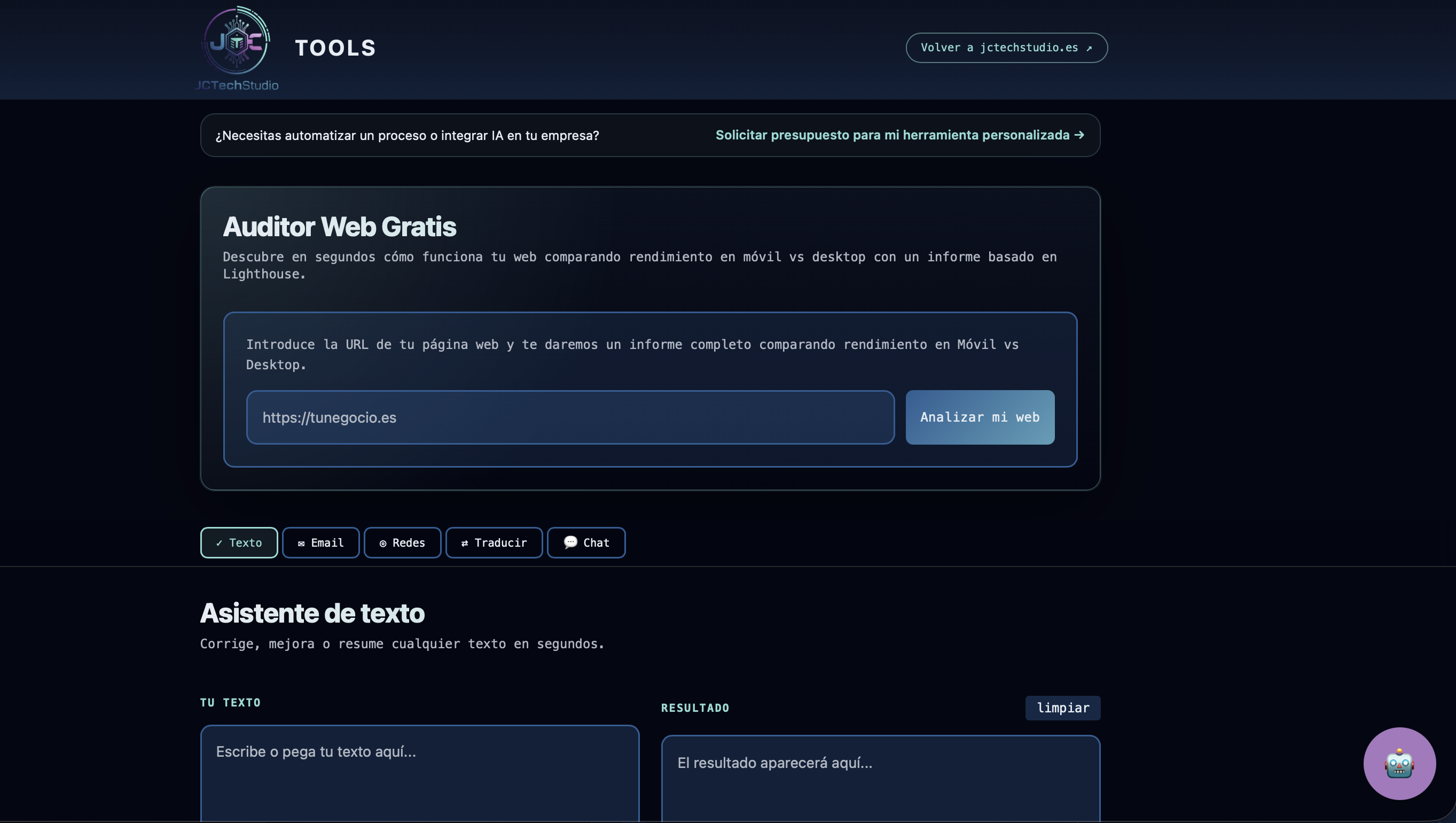Switch to the Email tab
This screenshot has width=1456, height=823.
pyautogui.click(x=320, y=543)
